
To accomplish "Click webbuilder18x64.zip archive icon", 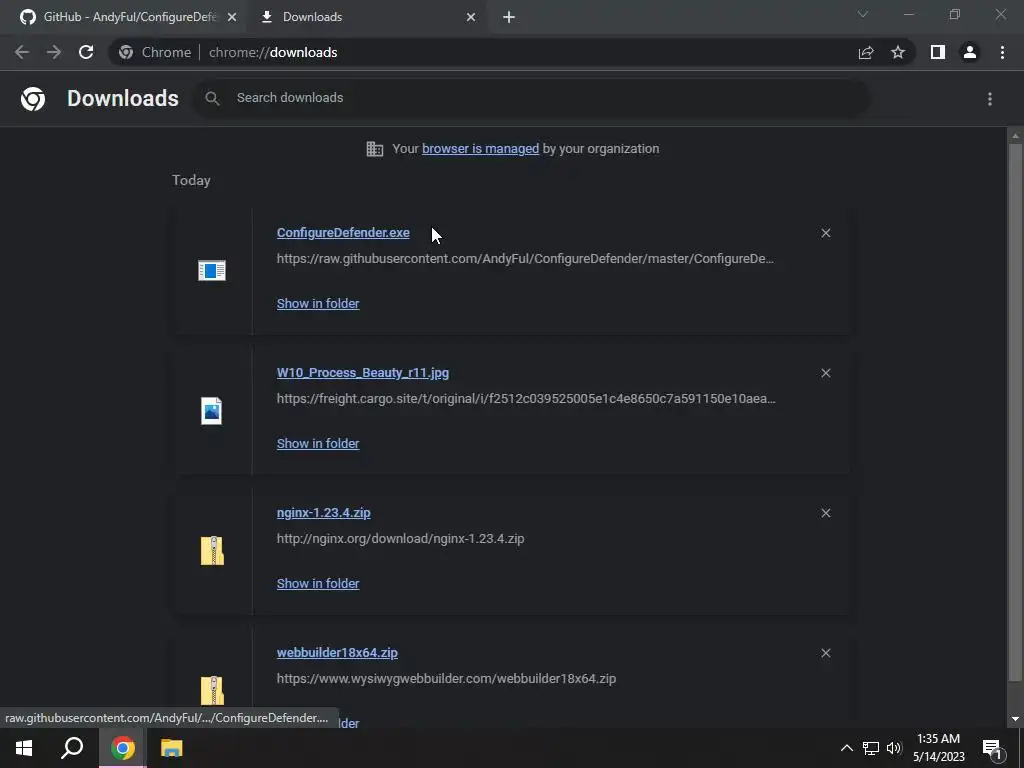I will coord(212,690).
